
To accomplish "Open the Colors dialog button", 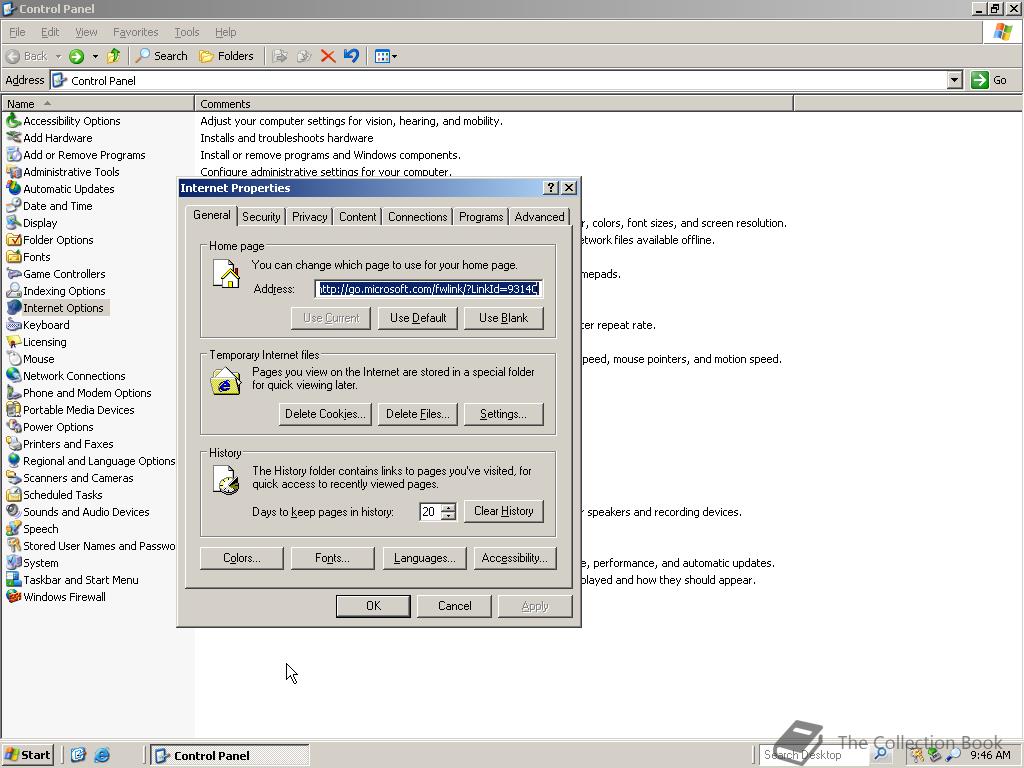I will pos(242,558).
